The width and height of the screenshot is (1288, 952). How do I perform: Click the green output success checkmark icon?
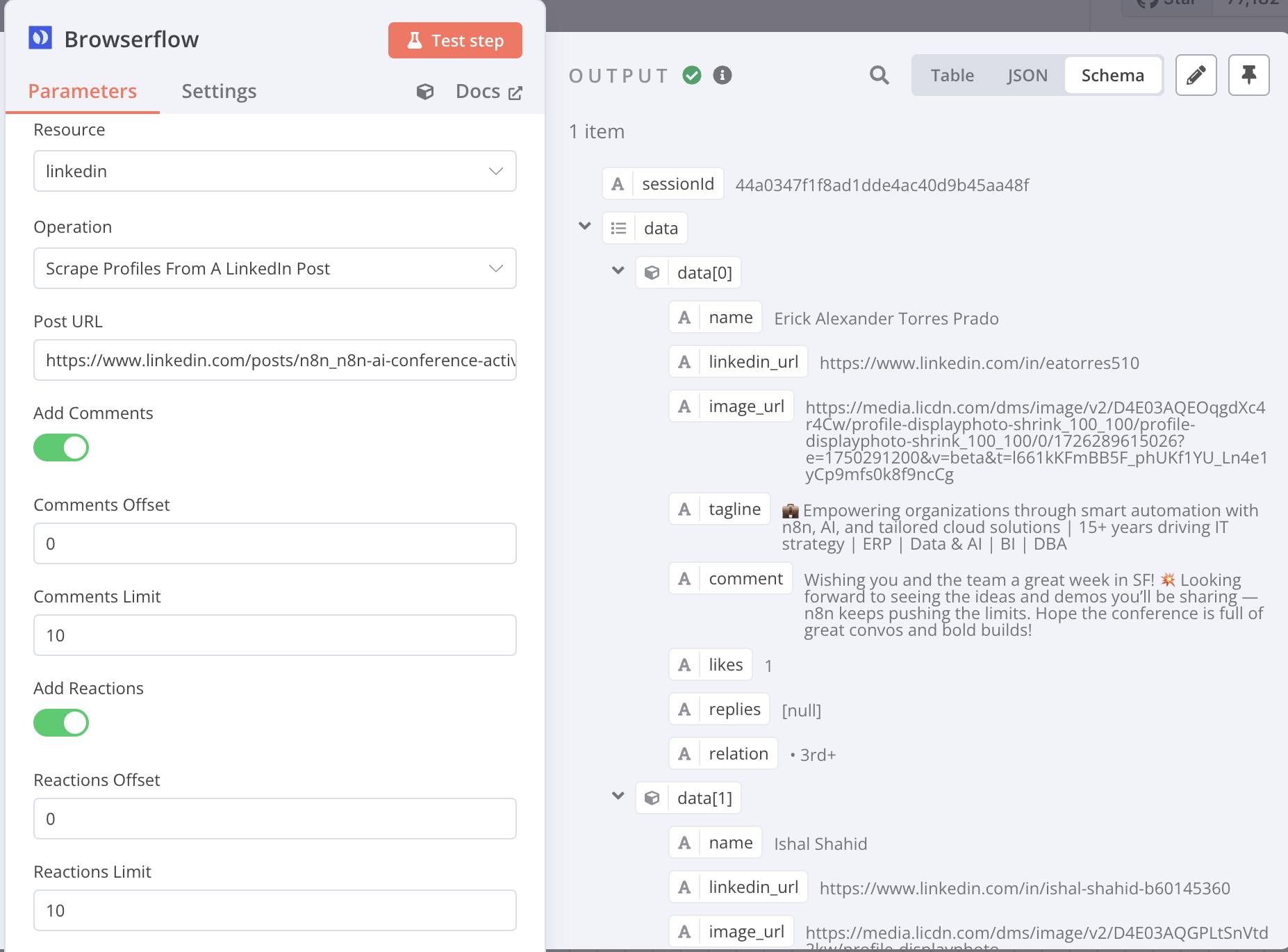692,75
